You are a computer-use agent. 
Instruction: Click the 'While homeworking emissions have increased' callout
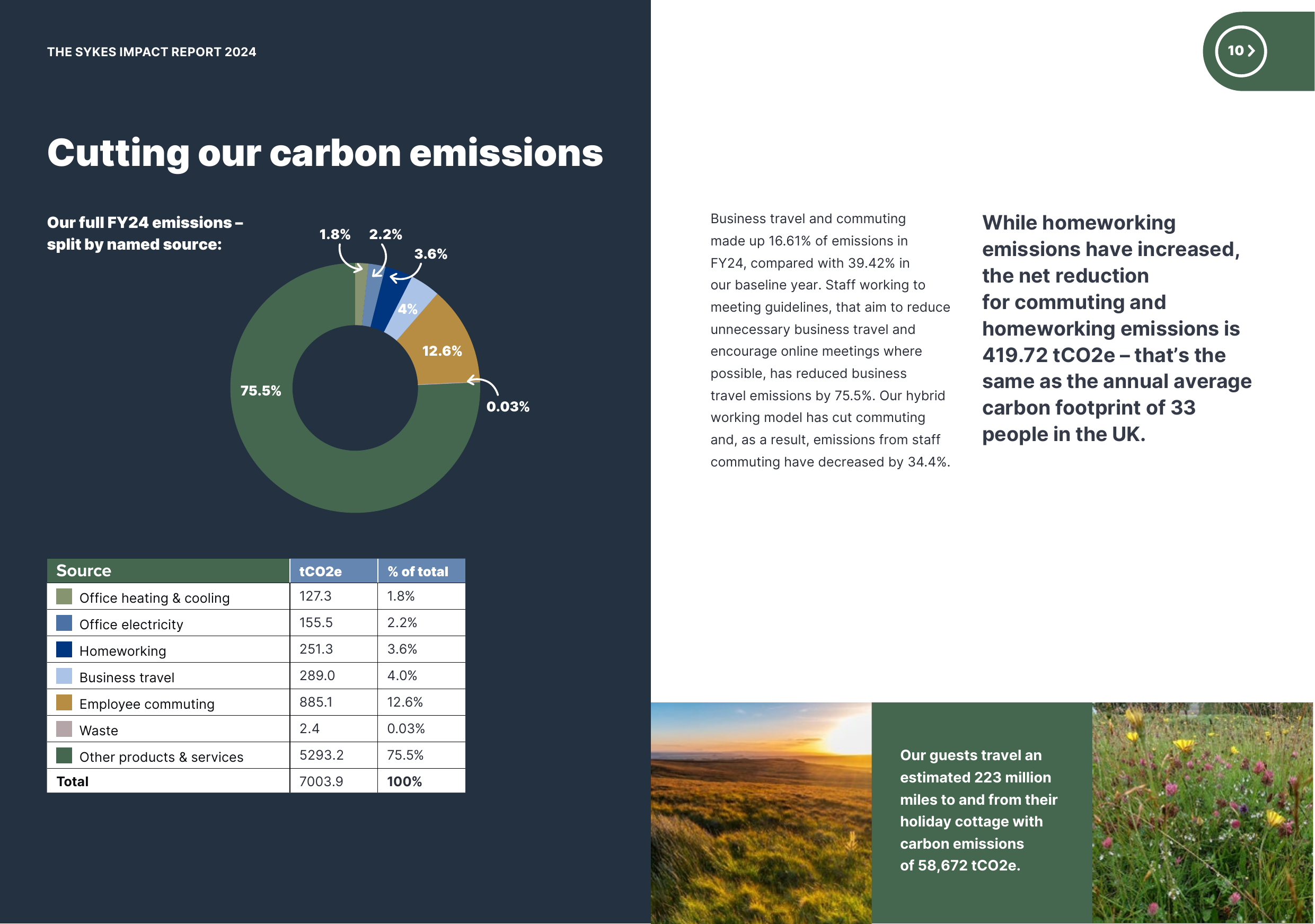point(1117,328)
